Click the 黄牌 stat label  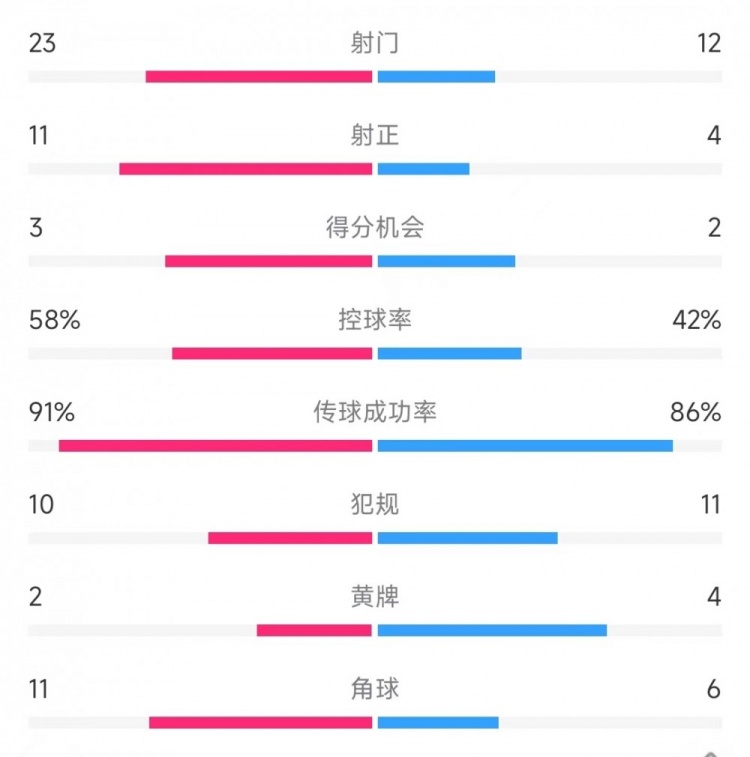(375, 597)
